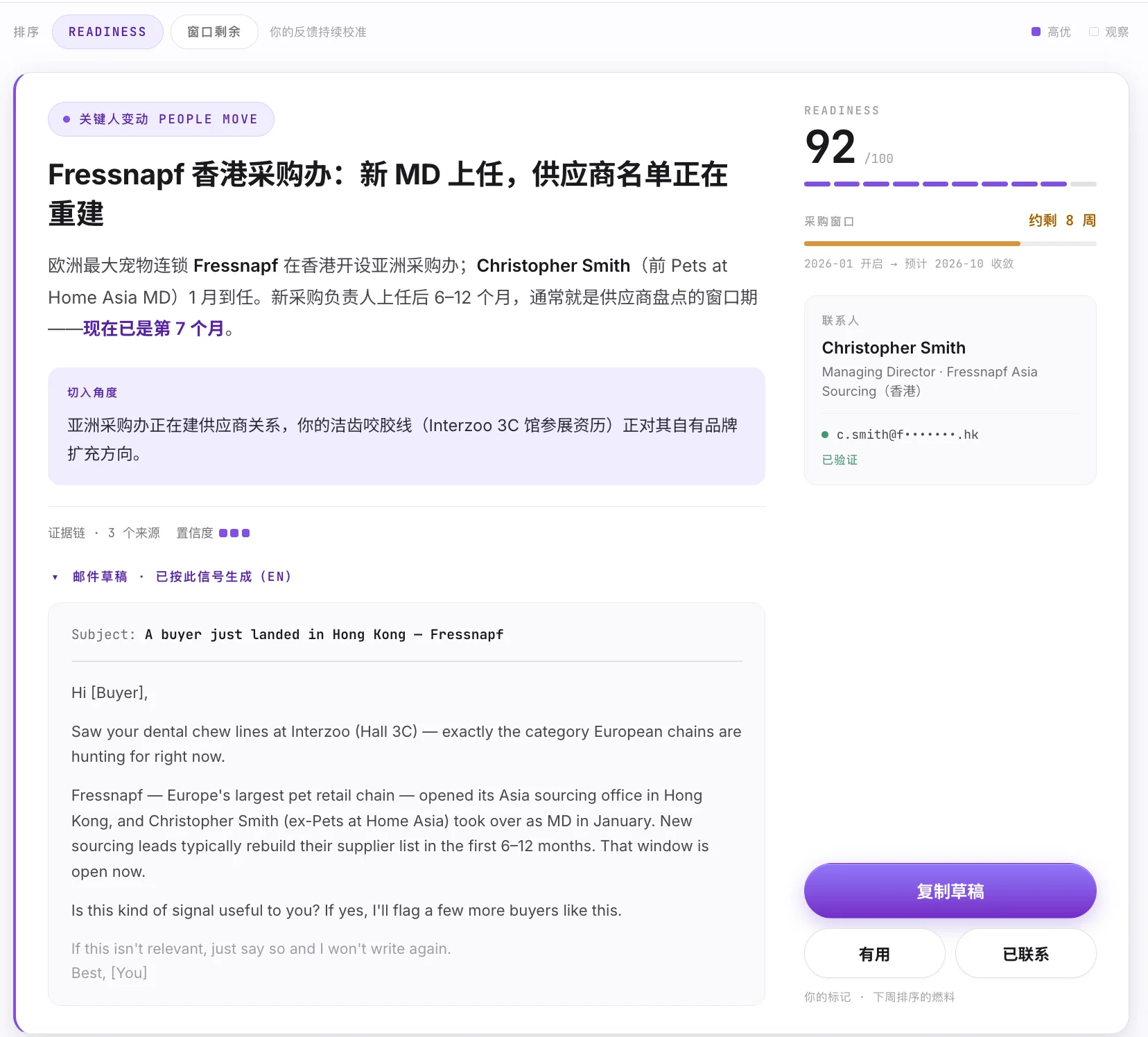The image size is (1148, 1037).
Task: Select the READINESS sort pill
Action: click(107, 32)
